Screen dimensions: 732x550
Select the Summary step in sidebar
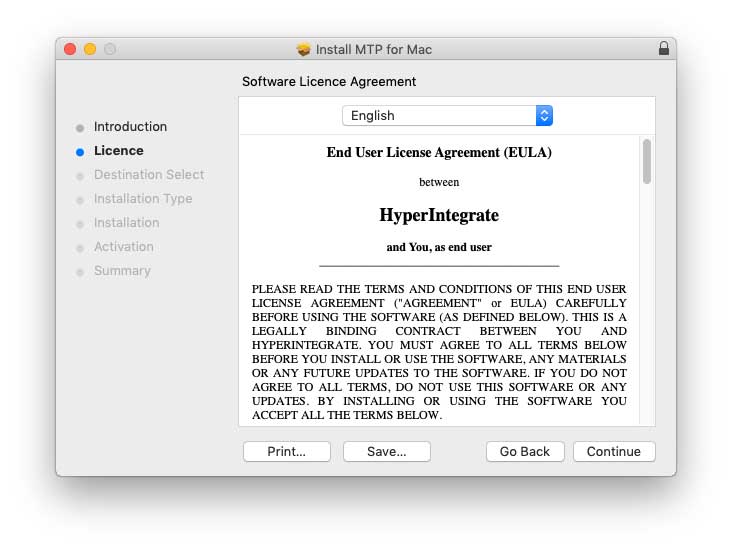coord(122,271)
